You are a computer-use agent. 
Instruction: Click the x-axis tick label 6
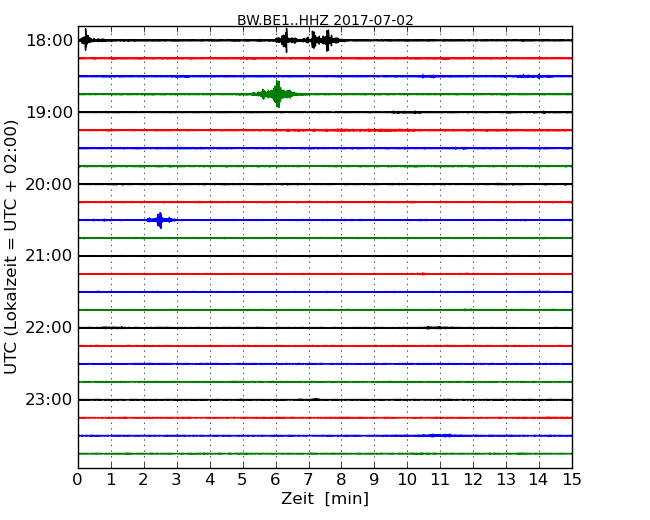coord(275,480)
